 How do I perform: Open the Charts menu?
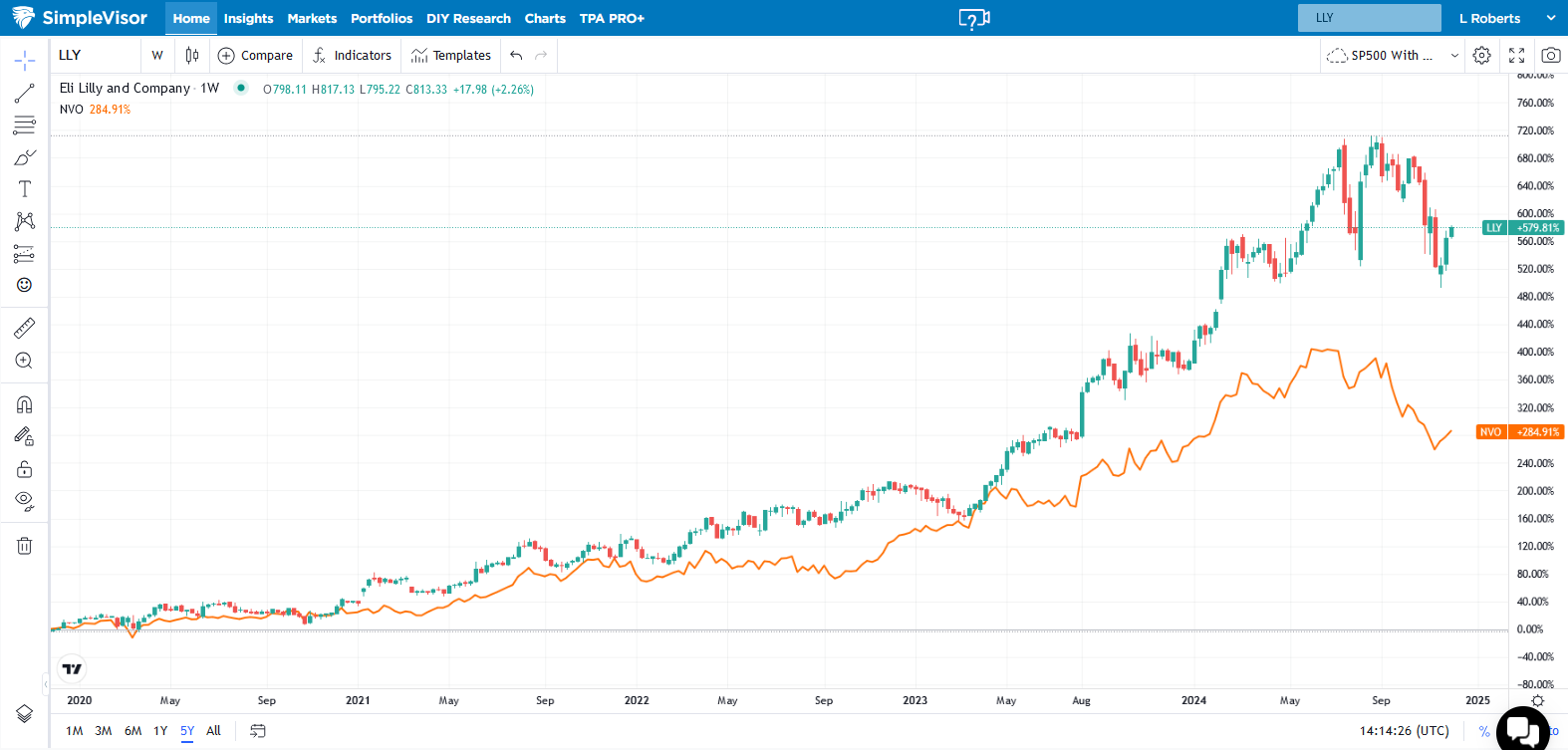(545, 18)
